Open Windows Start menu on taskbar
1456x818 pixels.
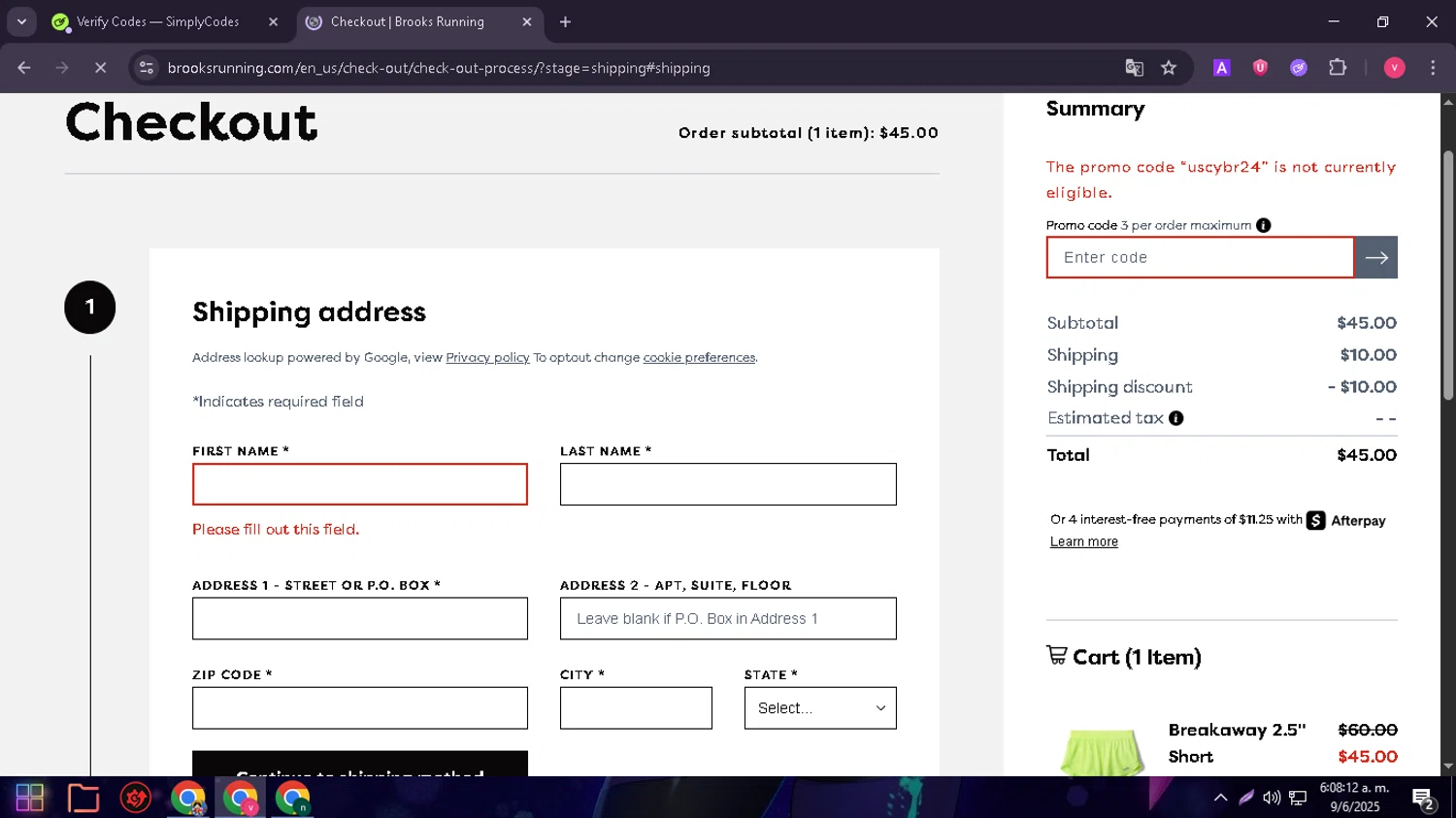click(x=30, y=798)
